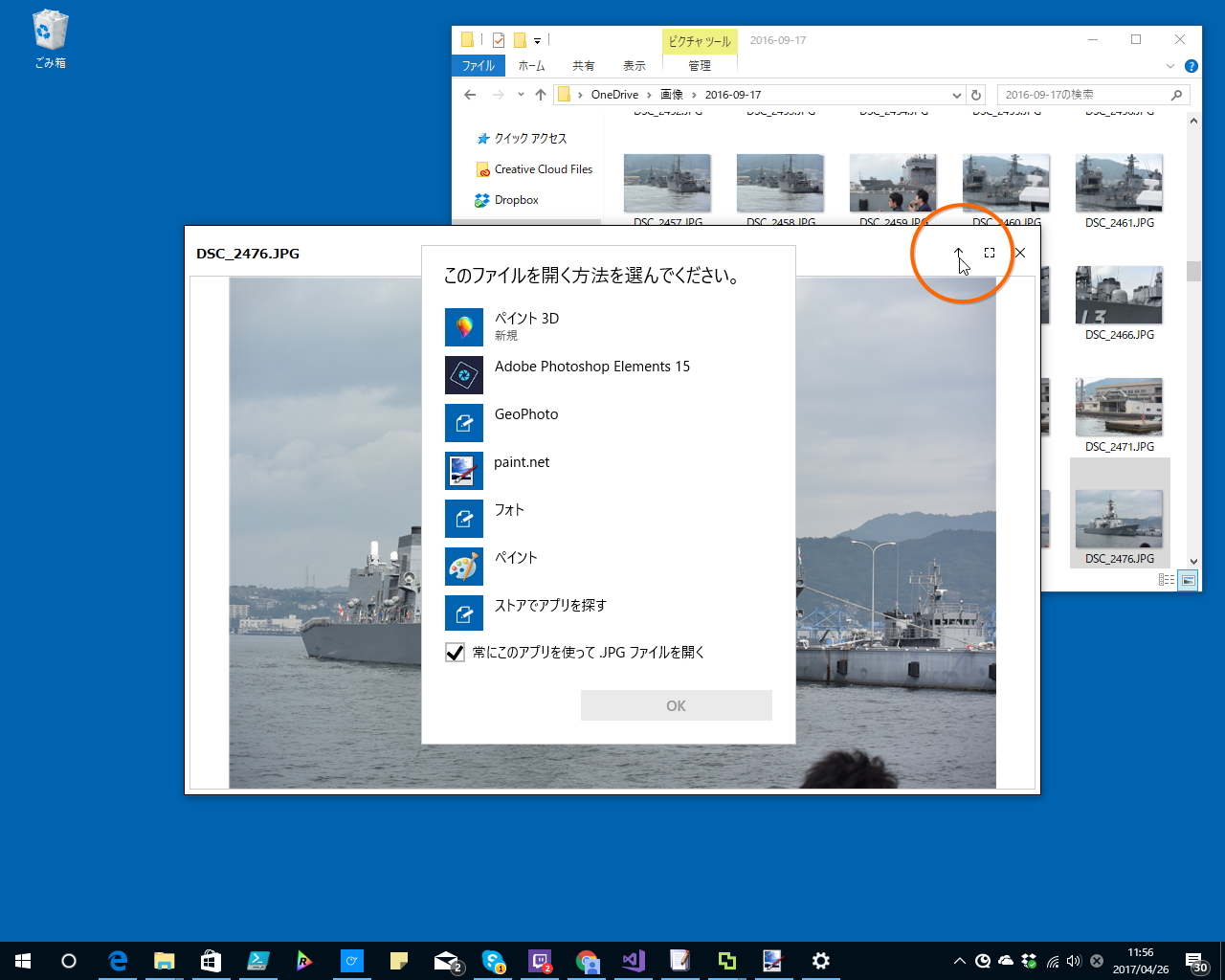Image resolution: width=1225 pixels, height=980 pixels.
Task: Select the DSC_2476.JPG thumbnail in Explorer
Action: 1119,519
